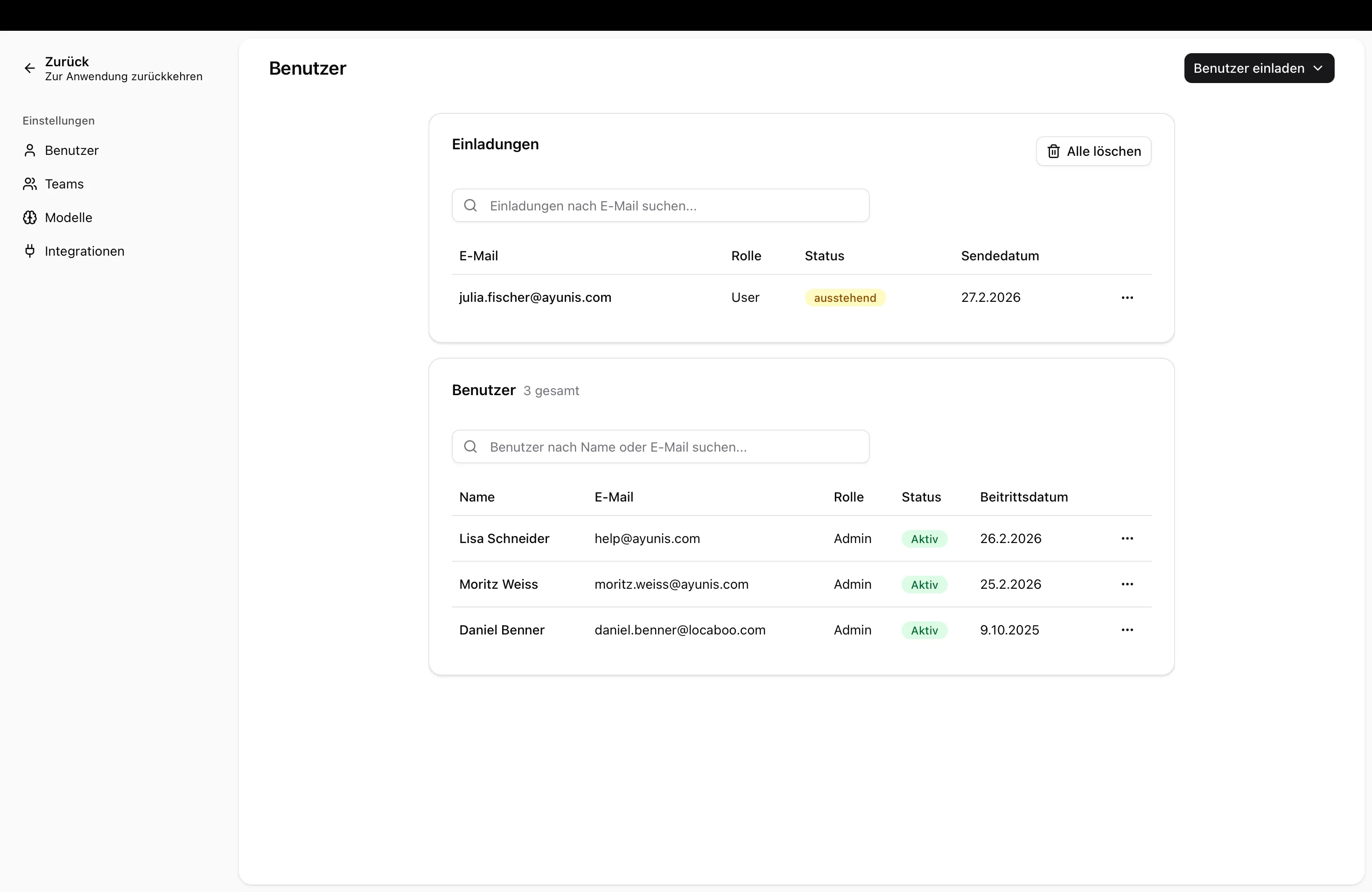The image size is (1372, 892).
Task: Click magnifier icon in user search
Action: [x=470, y=447]
